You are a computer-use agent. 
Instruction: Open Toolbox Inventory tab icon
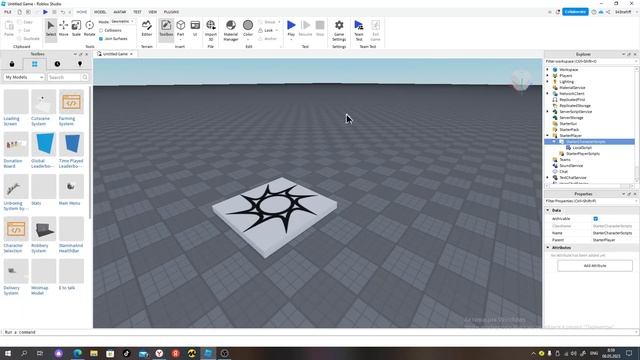pyautogui.click(x=35, y=64)
